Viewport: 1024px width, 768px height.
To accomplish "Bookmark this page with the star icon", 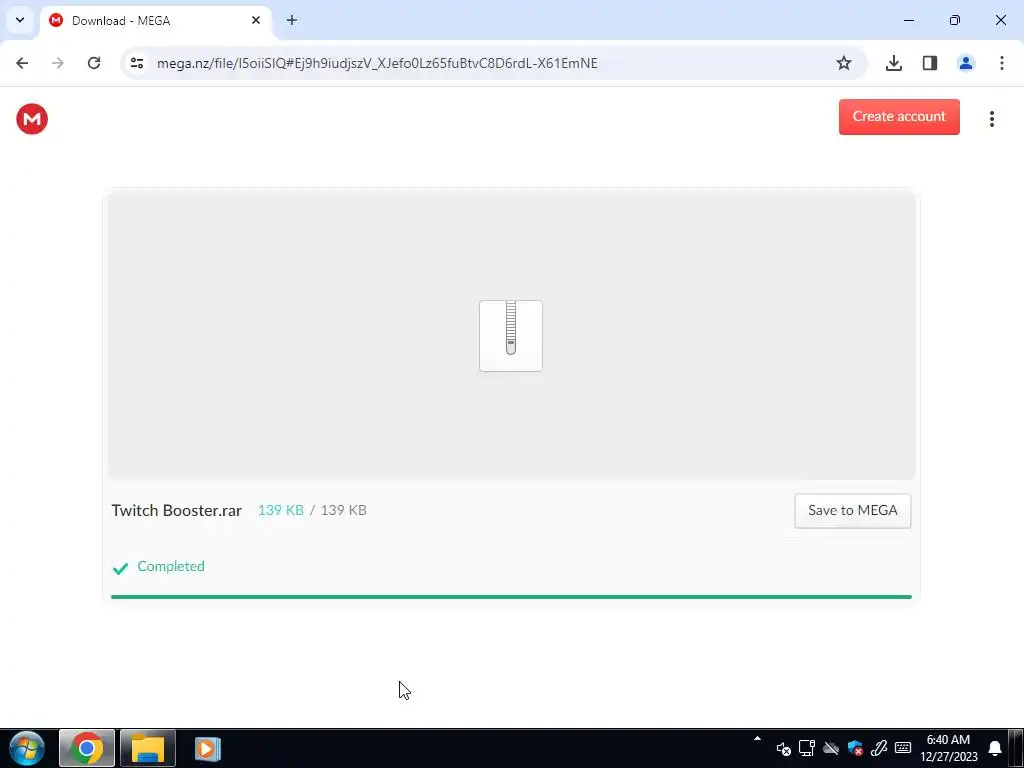I will [844, 63].
